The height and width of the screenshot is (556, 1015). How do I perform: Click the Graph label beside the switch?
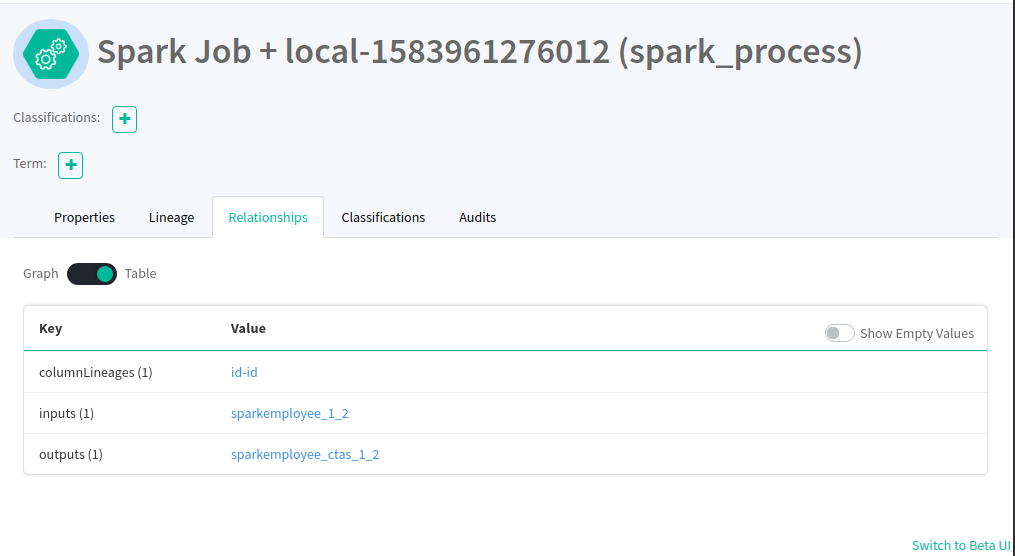click(41, 273)
